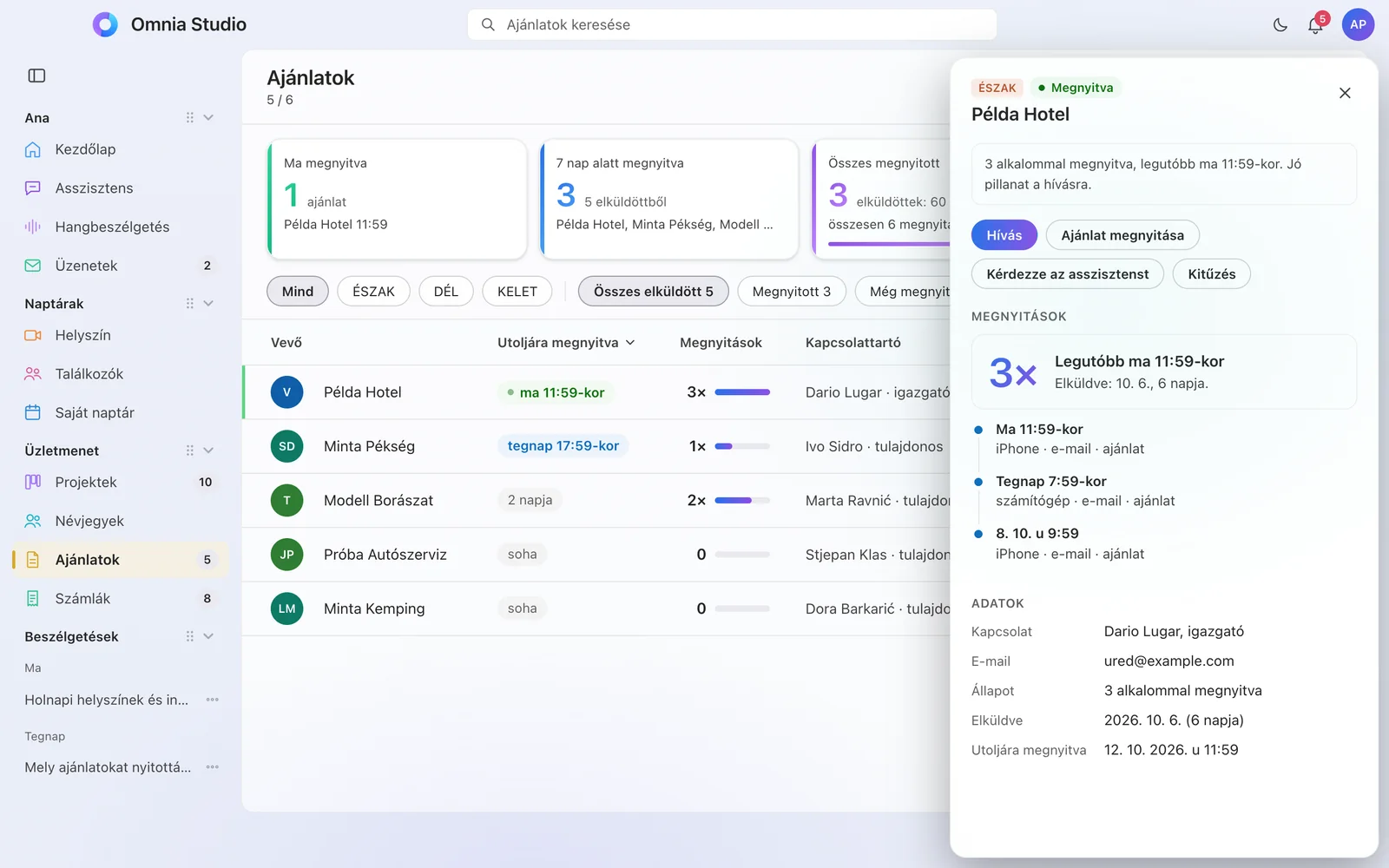Select the KELET region filter
The image size is (1389, 868).
517,292
